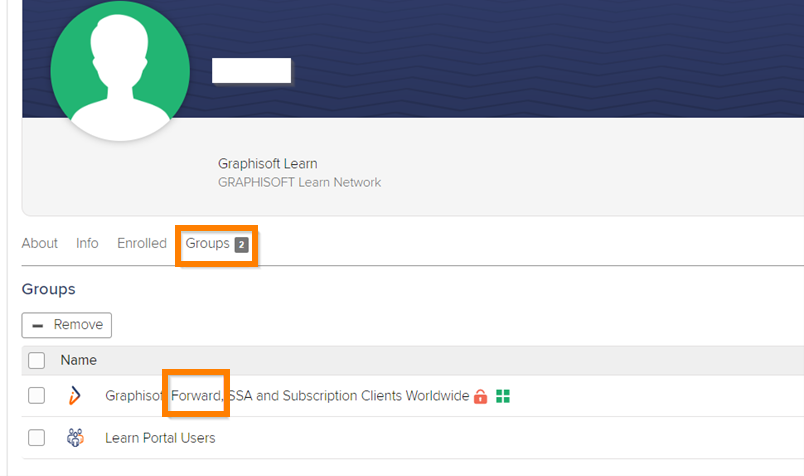Open the Learn Portal Users group
The height and width of the screenshot is (476, 804).
[160, 438]
